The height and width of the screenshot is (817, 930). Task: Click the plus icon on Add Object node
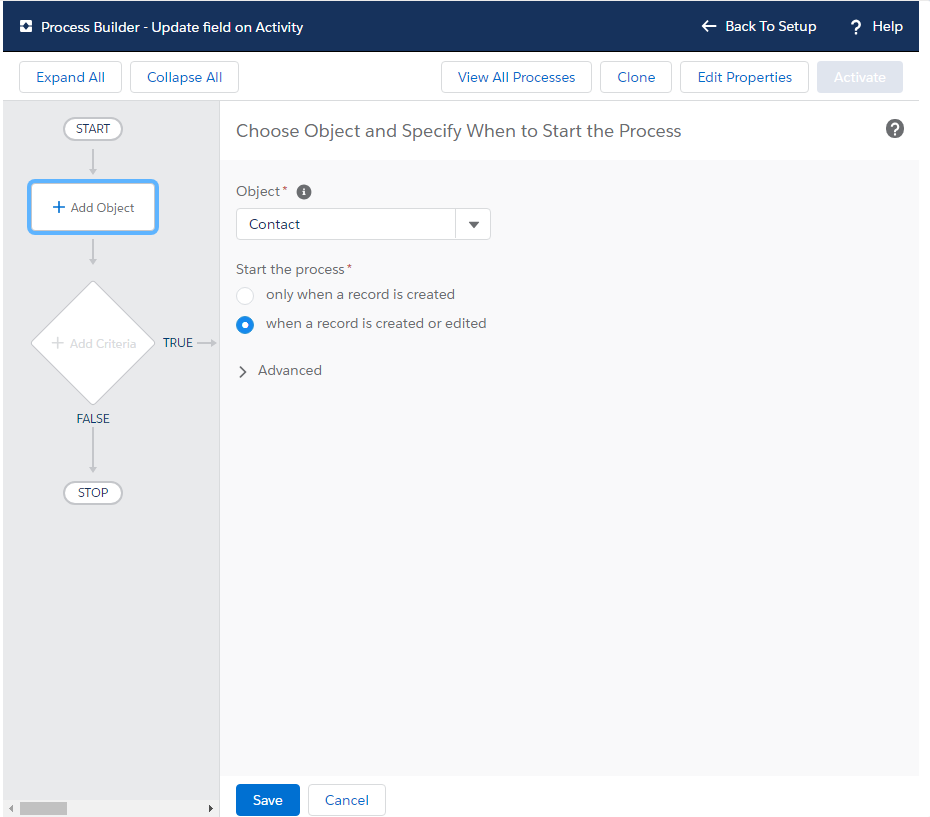coord(59,207)
